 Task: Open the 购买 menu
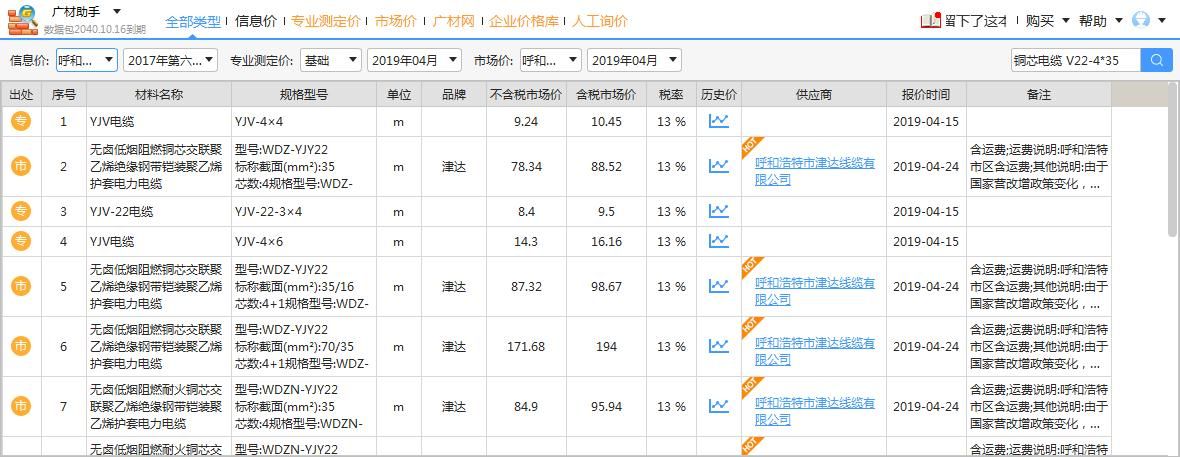[1048, 20]
